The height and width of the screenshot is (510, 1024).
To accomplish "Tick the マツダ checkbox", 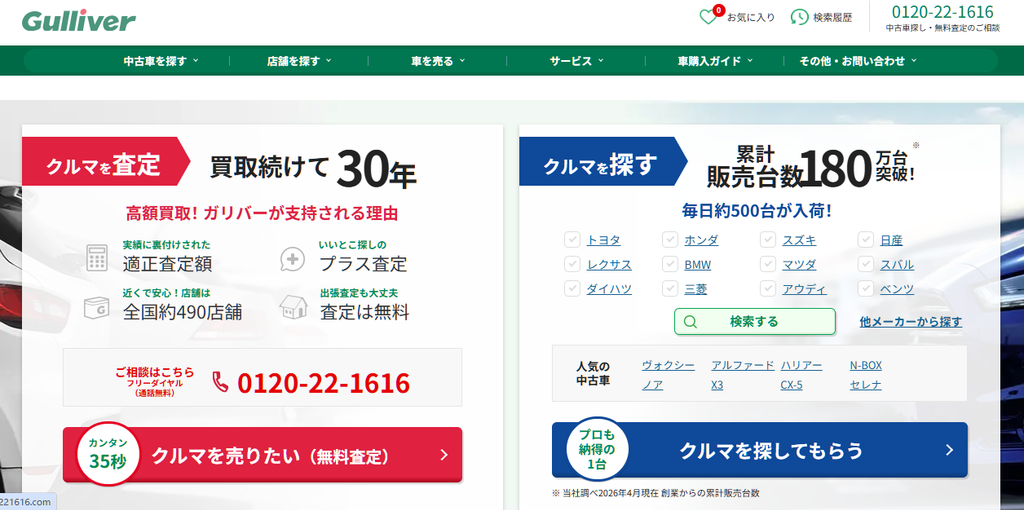I will 768,264.
